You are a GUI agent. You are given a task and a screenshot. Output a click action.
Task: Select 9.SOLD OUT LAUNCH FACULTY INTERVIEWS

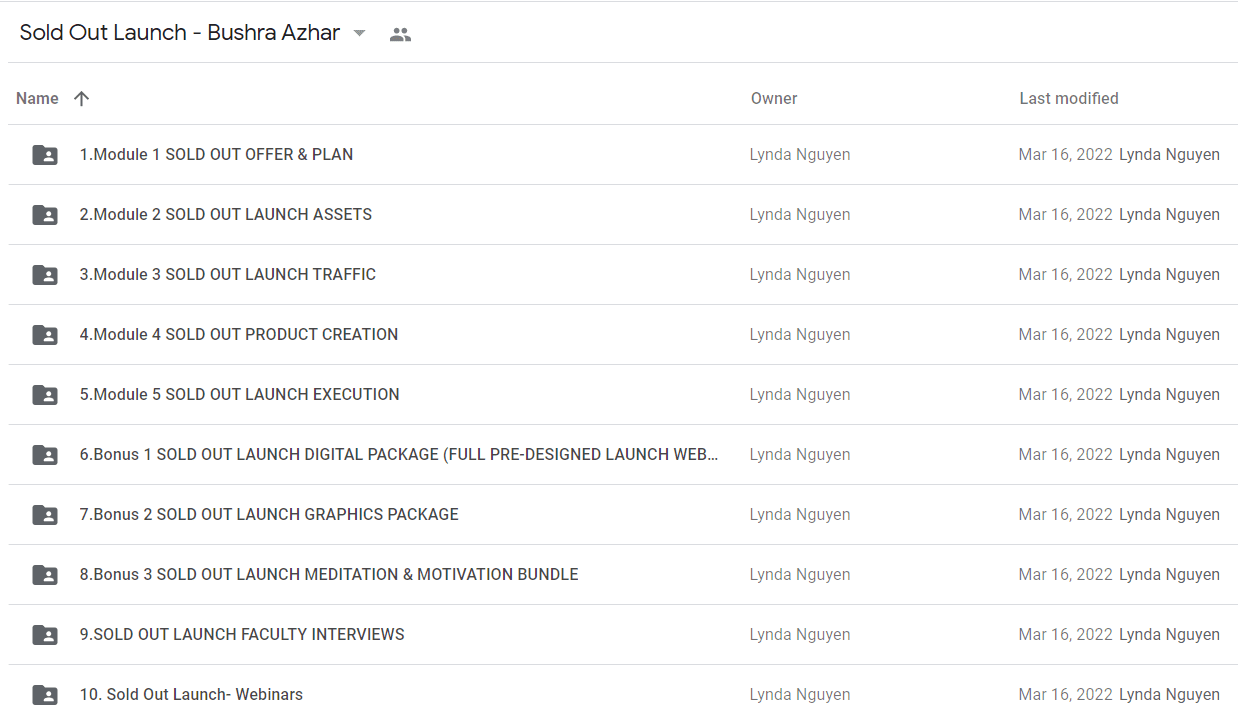point(242,634)
